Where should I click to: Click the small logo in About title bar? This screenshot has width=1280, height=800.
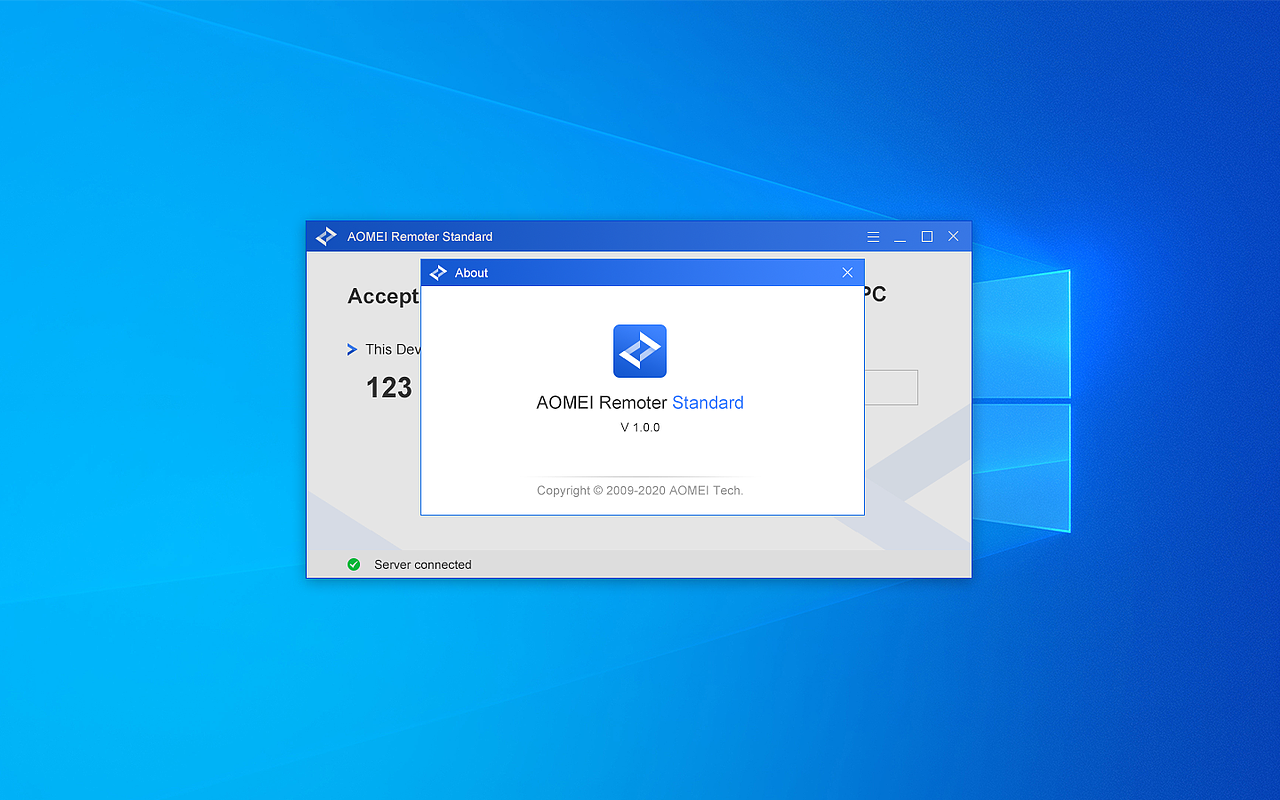(x=438, y=273)
